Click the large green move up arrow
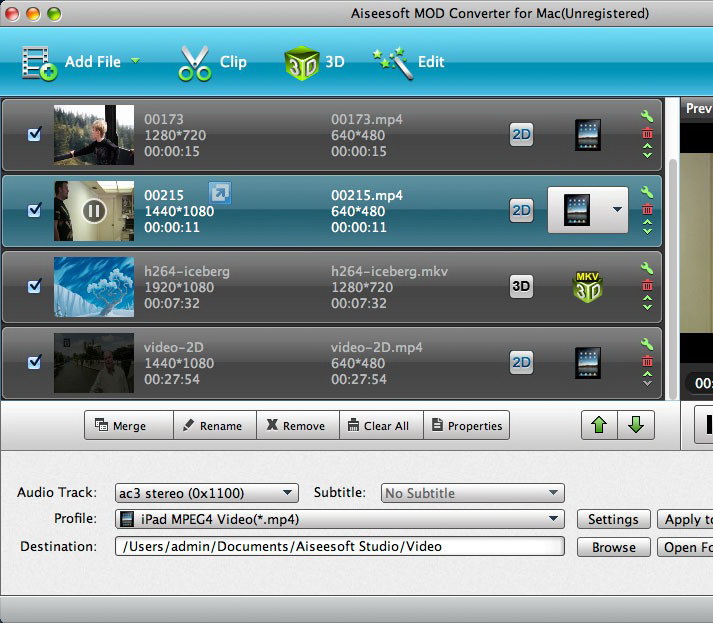The height and width of the screenshot is (623, 713). [x=599, y=425]
